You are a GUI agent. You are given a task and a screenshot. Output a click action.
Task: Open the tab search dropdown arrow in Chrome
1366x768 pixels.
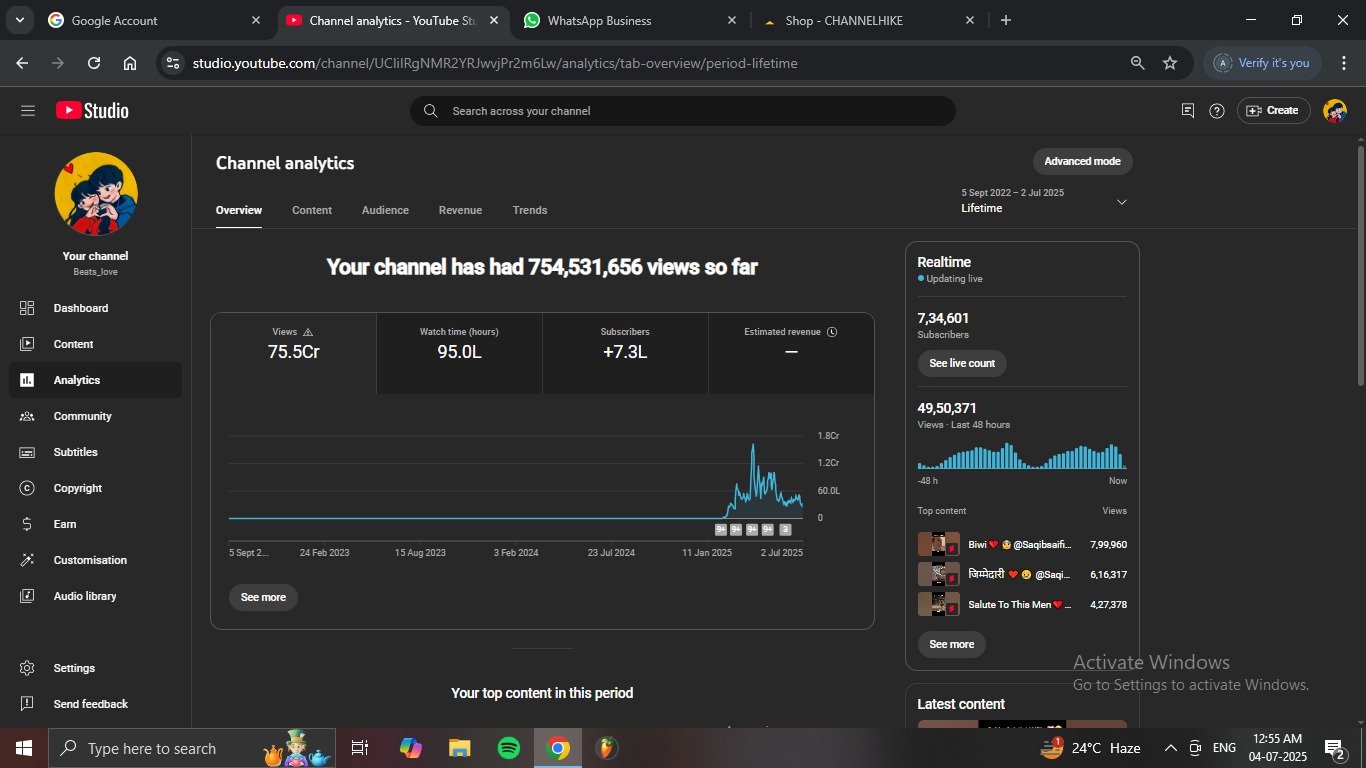(x=19, y=20)
